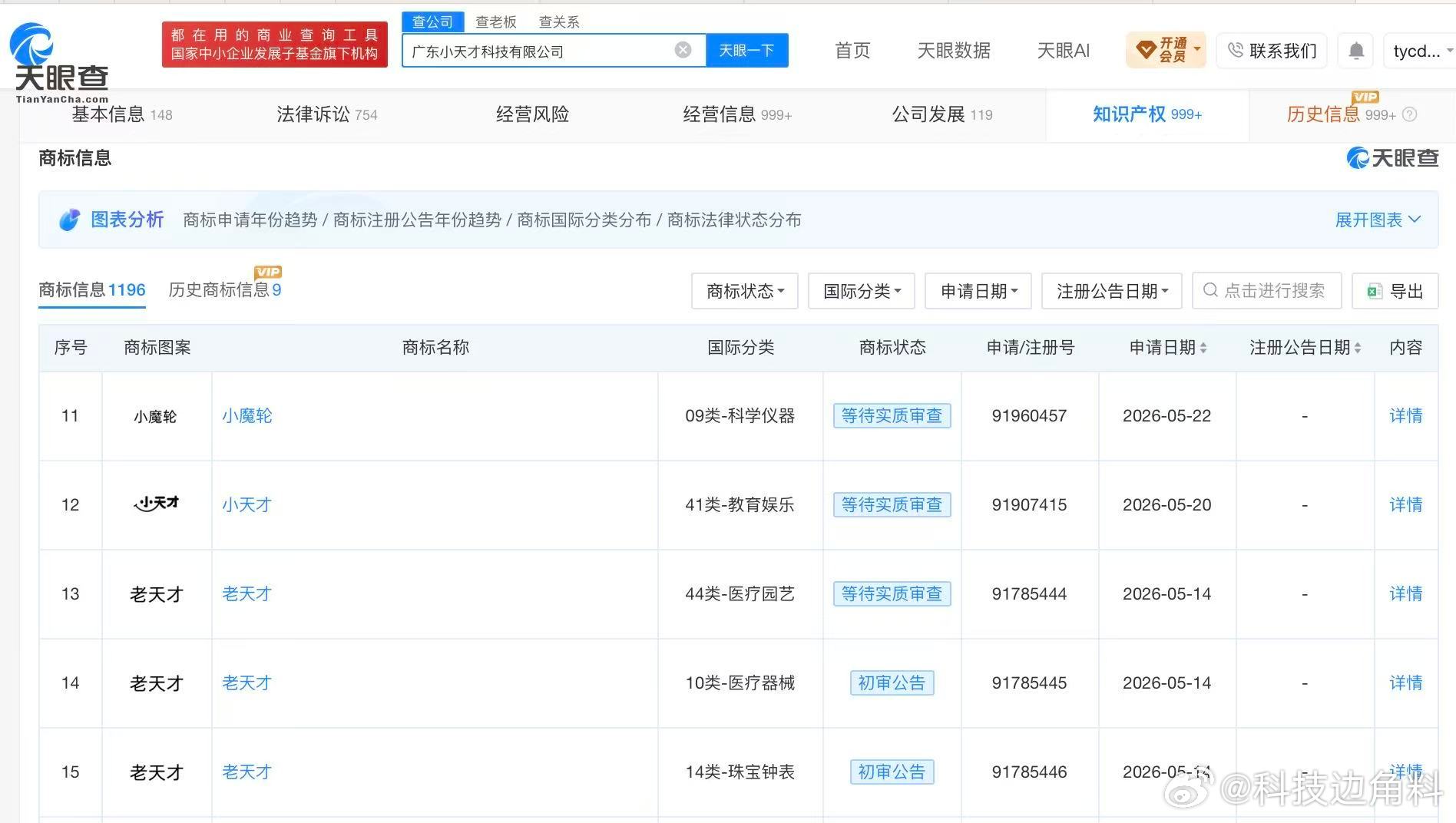Click 等待实质审查 status for 小魔轮

tap(892, 415)
